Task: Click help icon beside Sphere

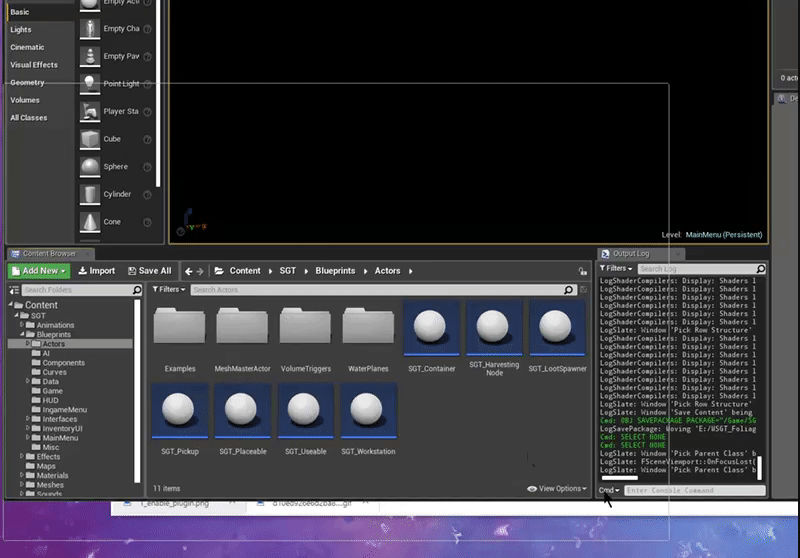Action: [x=147, y=167]
